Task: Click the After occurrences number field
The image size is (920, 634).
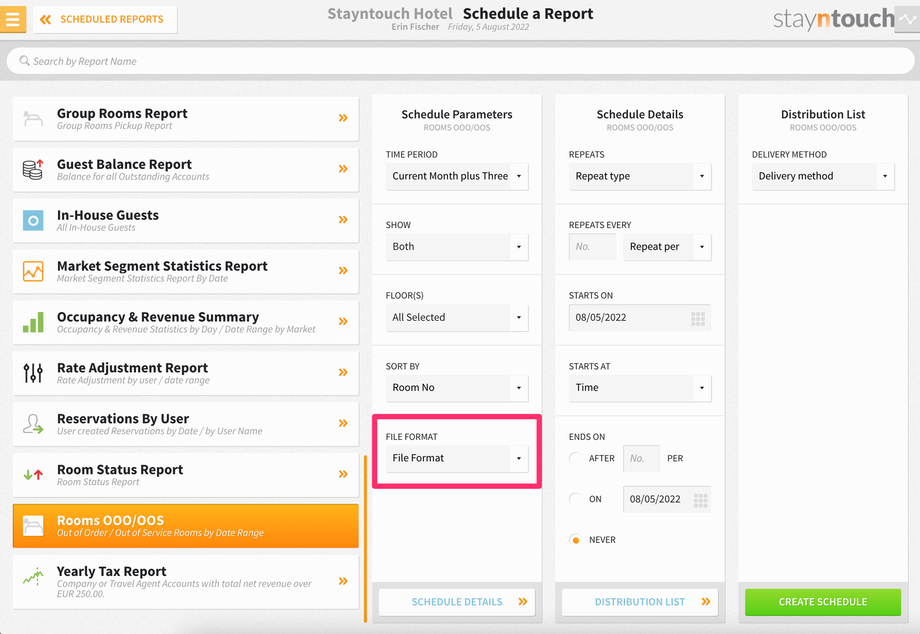Action: [x=641, y=459]
